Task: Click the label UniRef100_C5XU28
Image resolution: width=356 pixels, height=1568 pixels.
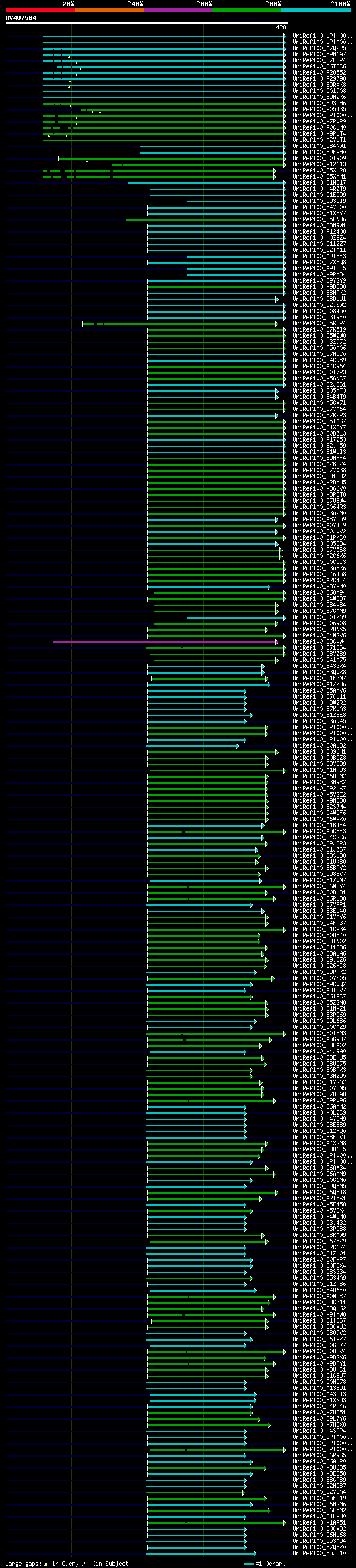Action: coord(319,170)
